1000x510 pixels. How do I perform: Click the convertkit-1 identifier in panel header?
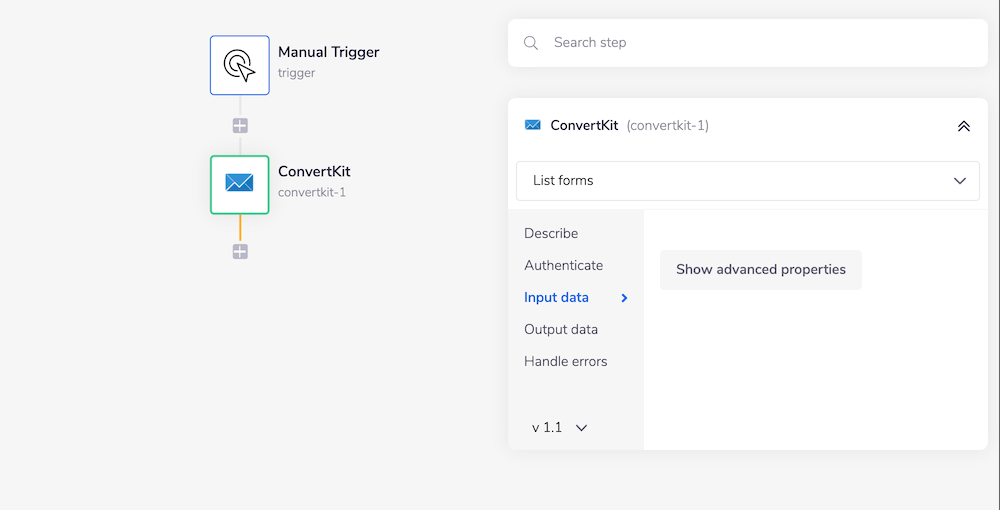(x=668, y=126)
